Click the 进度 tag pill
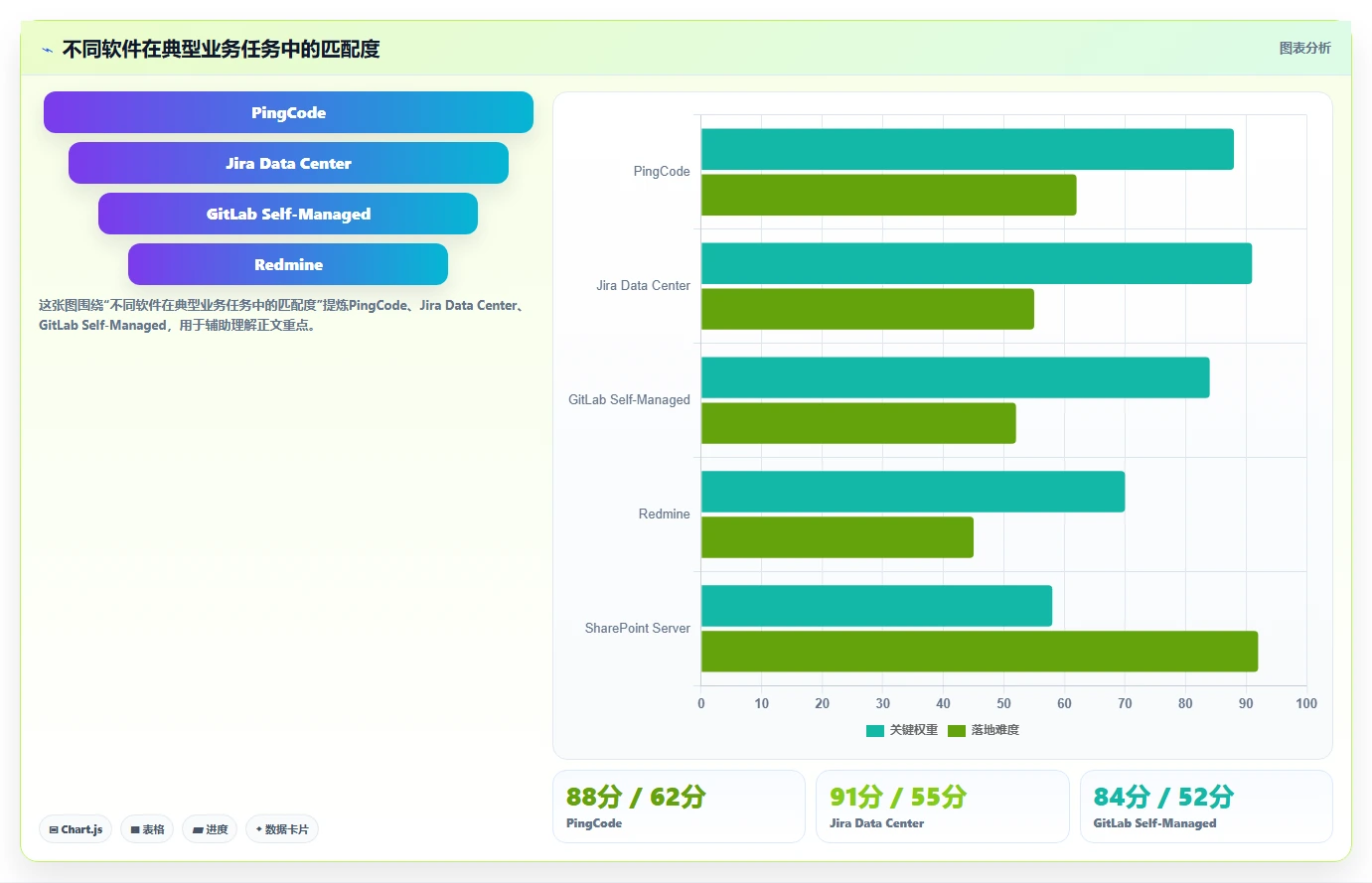 (x=210, y=829)
